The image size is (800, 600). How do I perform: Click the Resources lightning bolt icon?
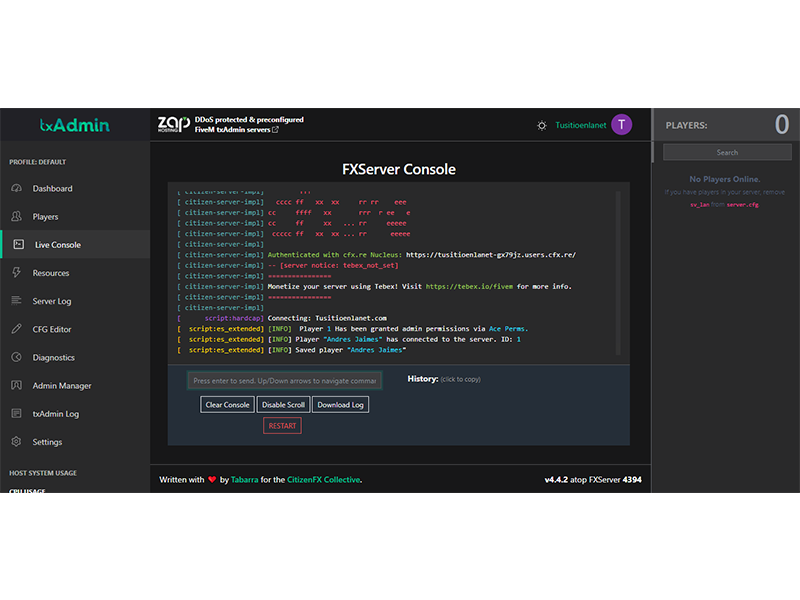[x=16, y=272]
